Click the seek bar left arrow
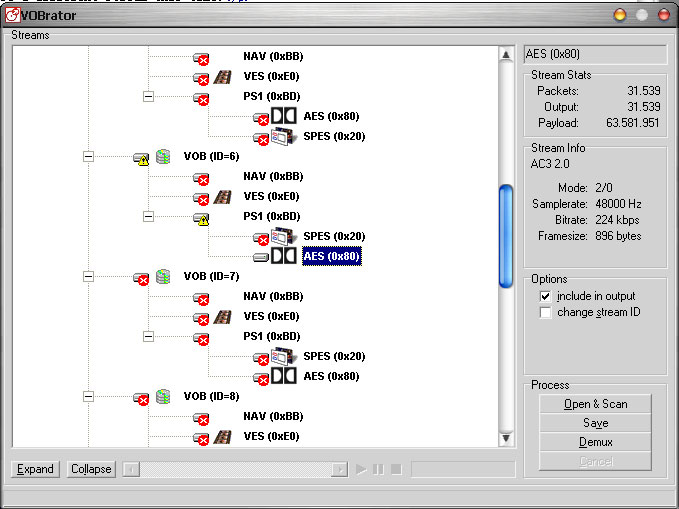This screenshot has height=509, width=679. pos(132,469)
